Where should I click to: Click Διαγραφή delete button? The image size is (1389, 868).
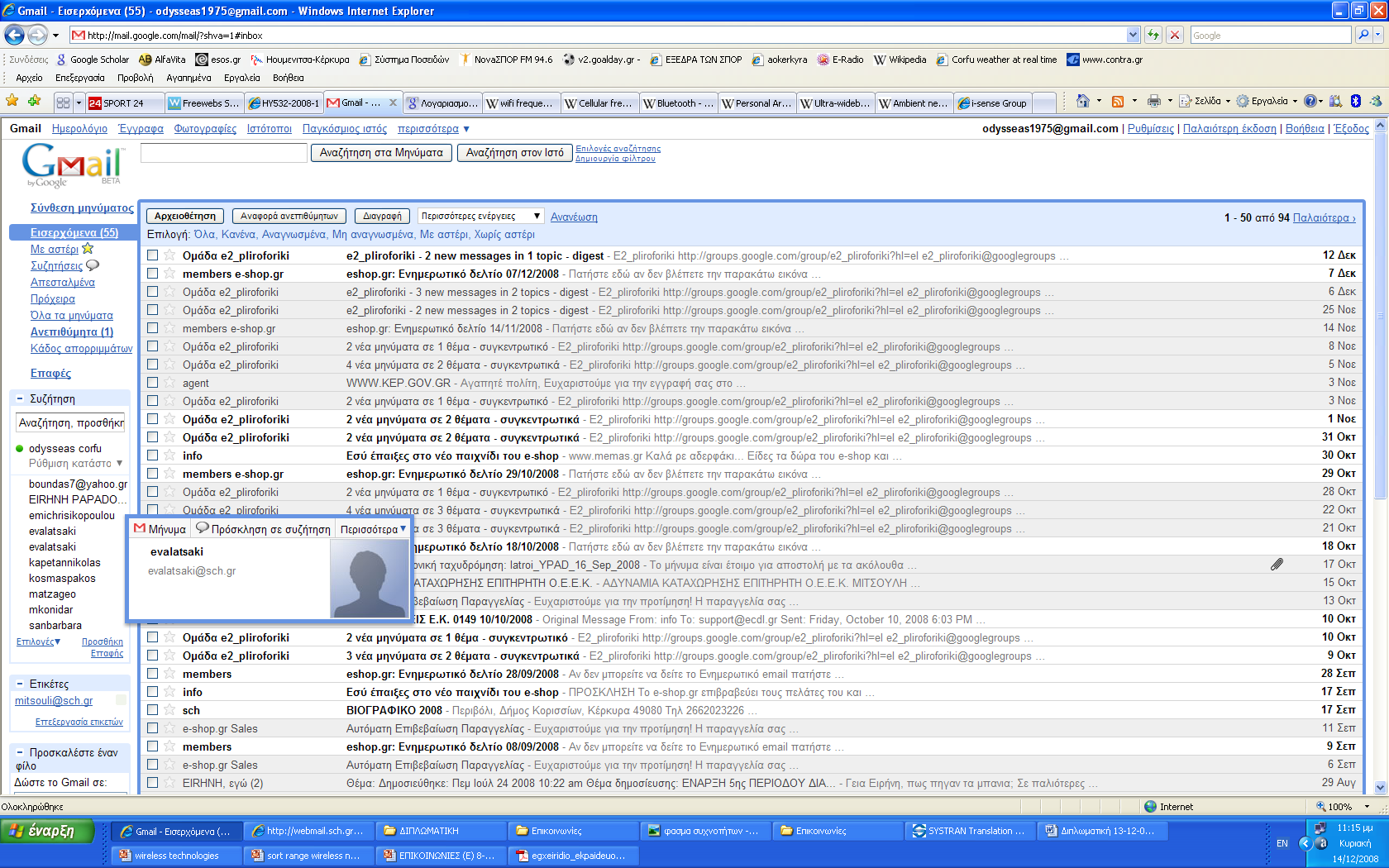(382, 216)
